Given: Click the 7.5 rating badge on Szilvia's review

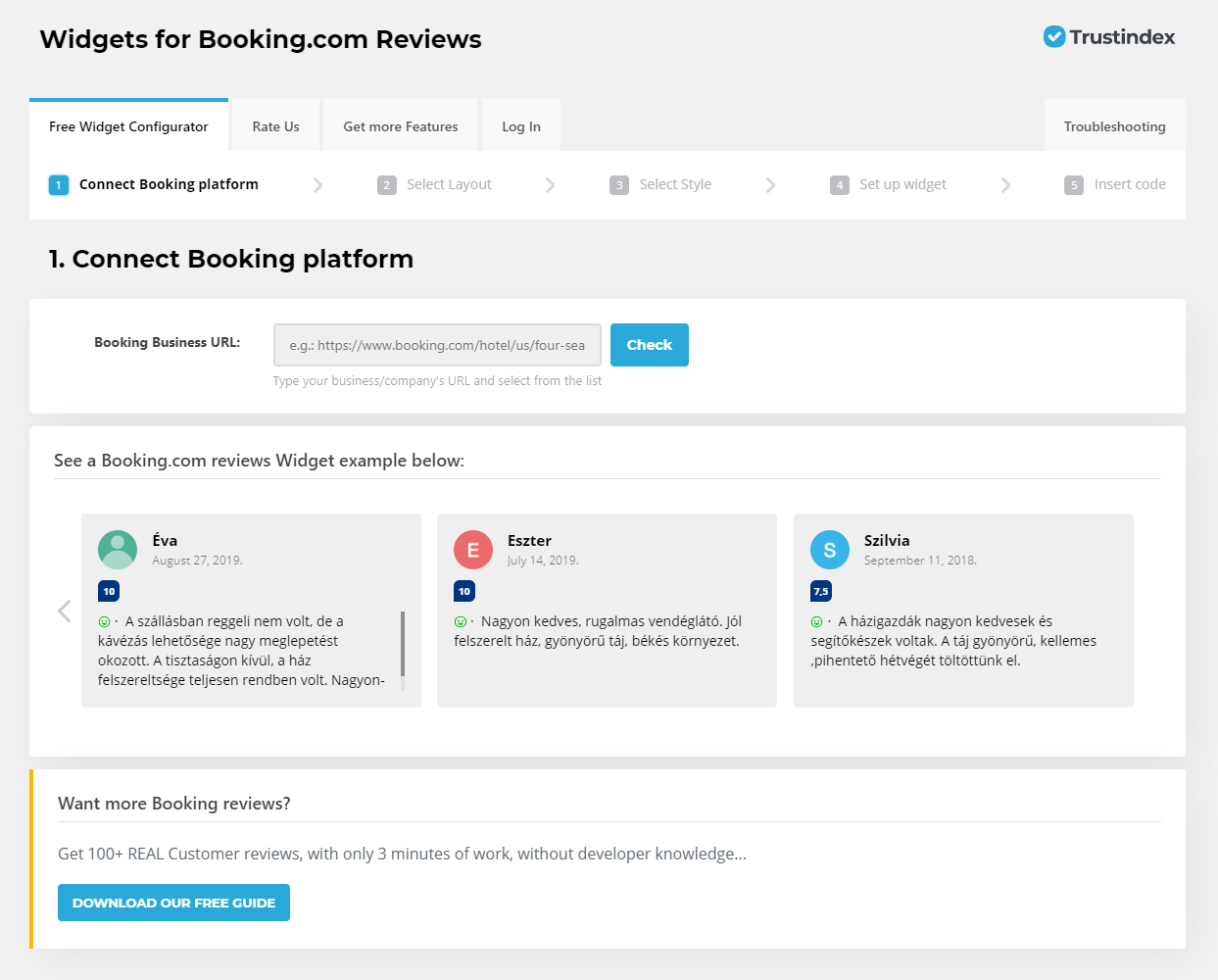Looking at the screenshot, I should pos(821,591).
